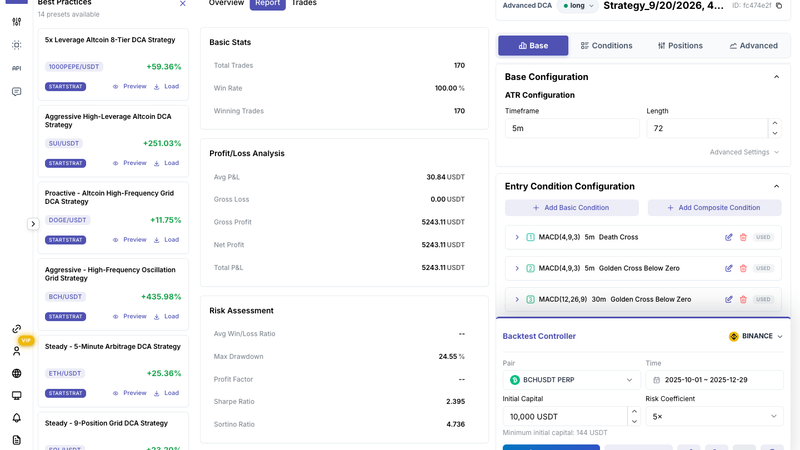This screenshot has width=800, height=450.
Task: Open the Risk Coefficient 5x dropdown
Action: [x=714, y=417]
